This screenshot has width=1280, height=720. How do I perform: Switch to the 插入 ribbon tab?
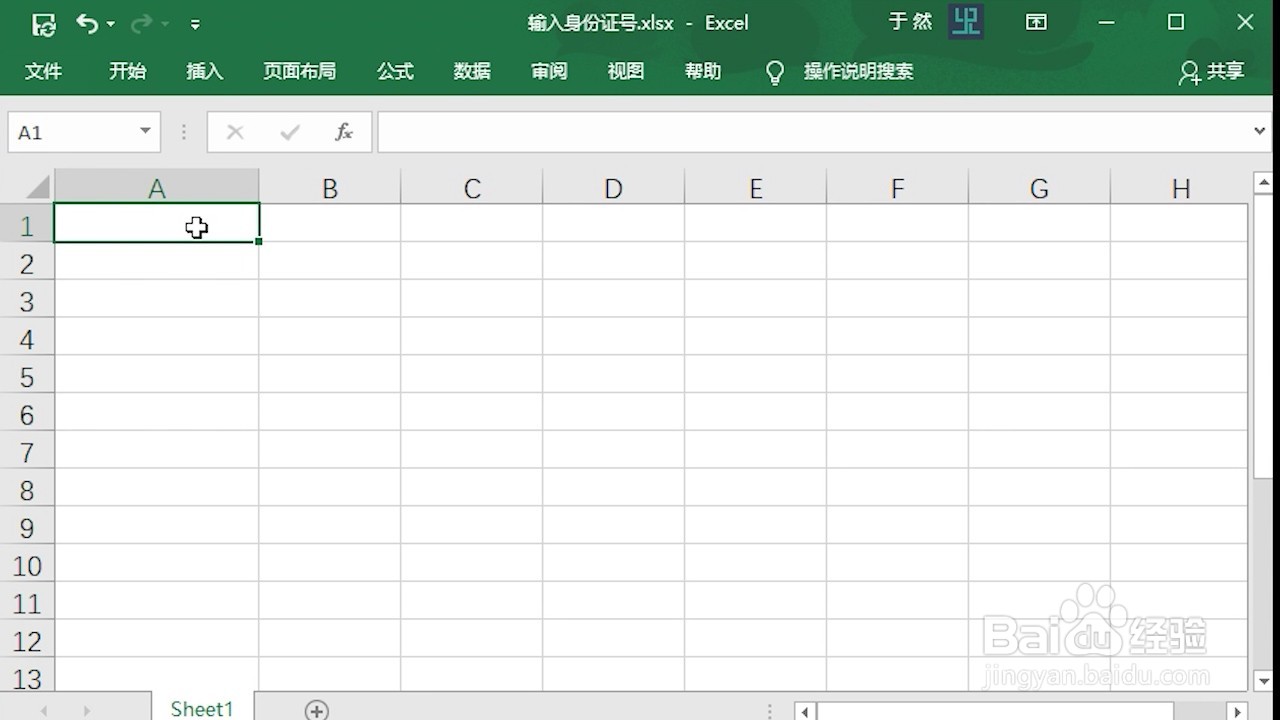(204, 71)
